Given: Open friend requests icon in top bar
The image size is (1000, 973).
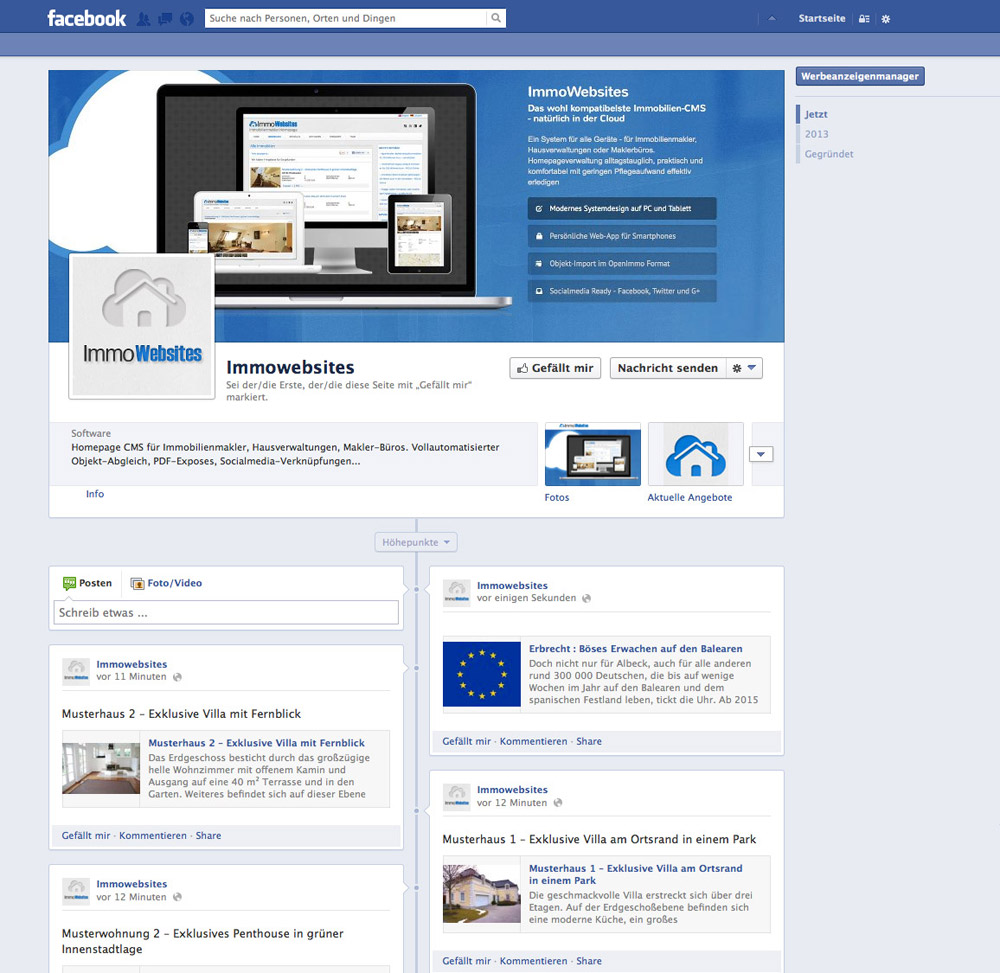Looking at the screenshot, I should pyautogui.click(x=143, y=19).
